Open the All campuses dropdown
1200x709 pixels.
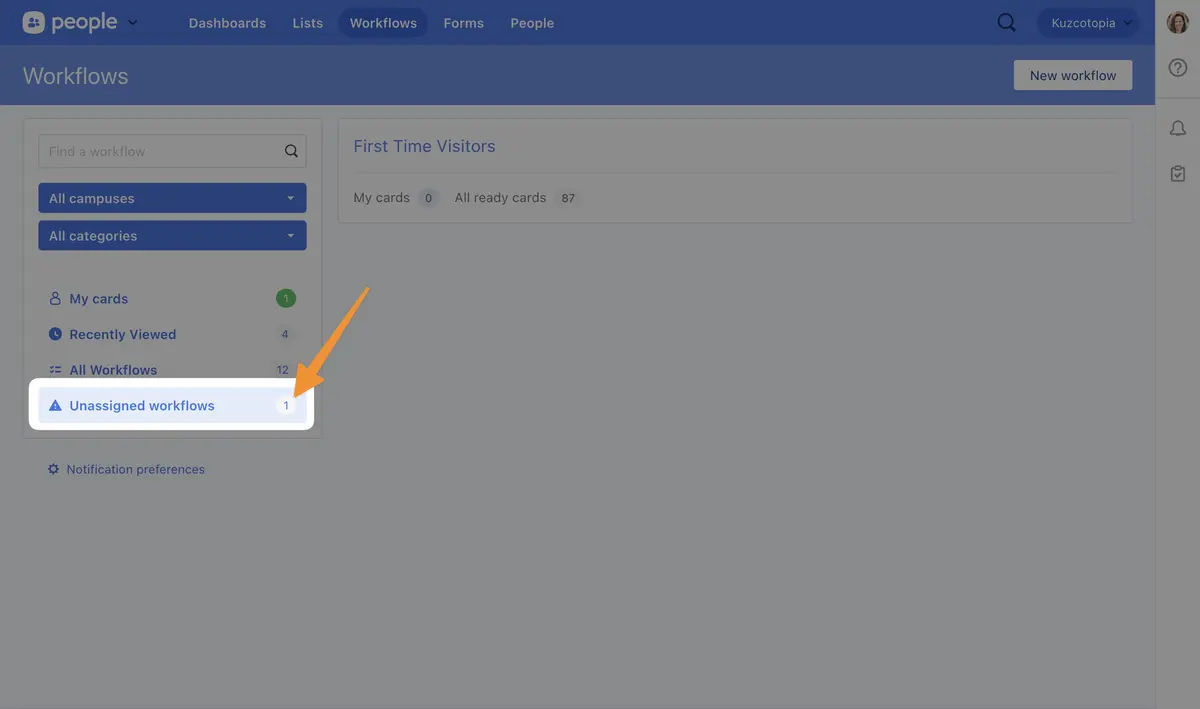point(172,198)
